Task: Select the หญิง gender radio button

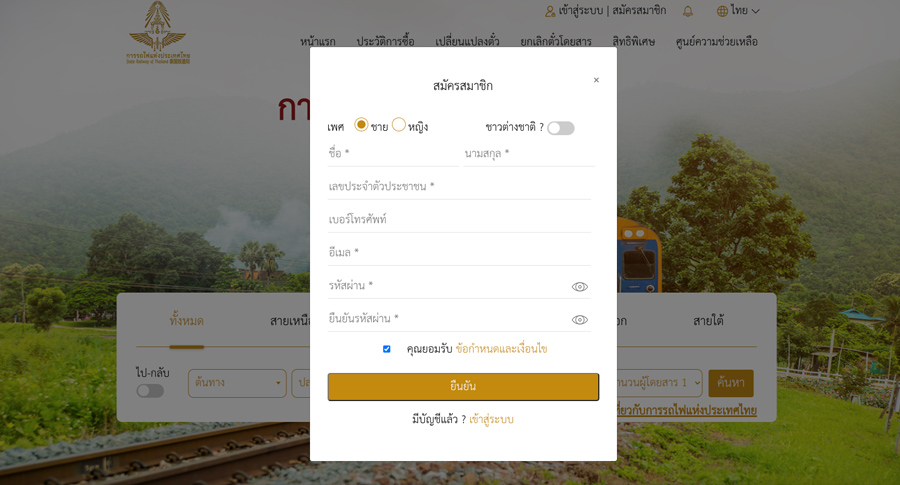Action: [x=399, y=125]
